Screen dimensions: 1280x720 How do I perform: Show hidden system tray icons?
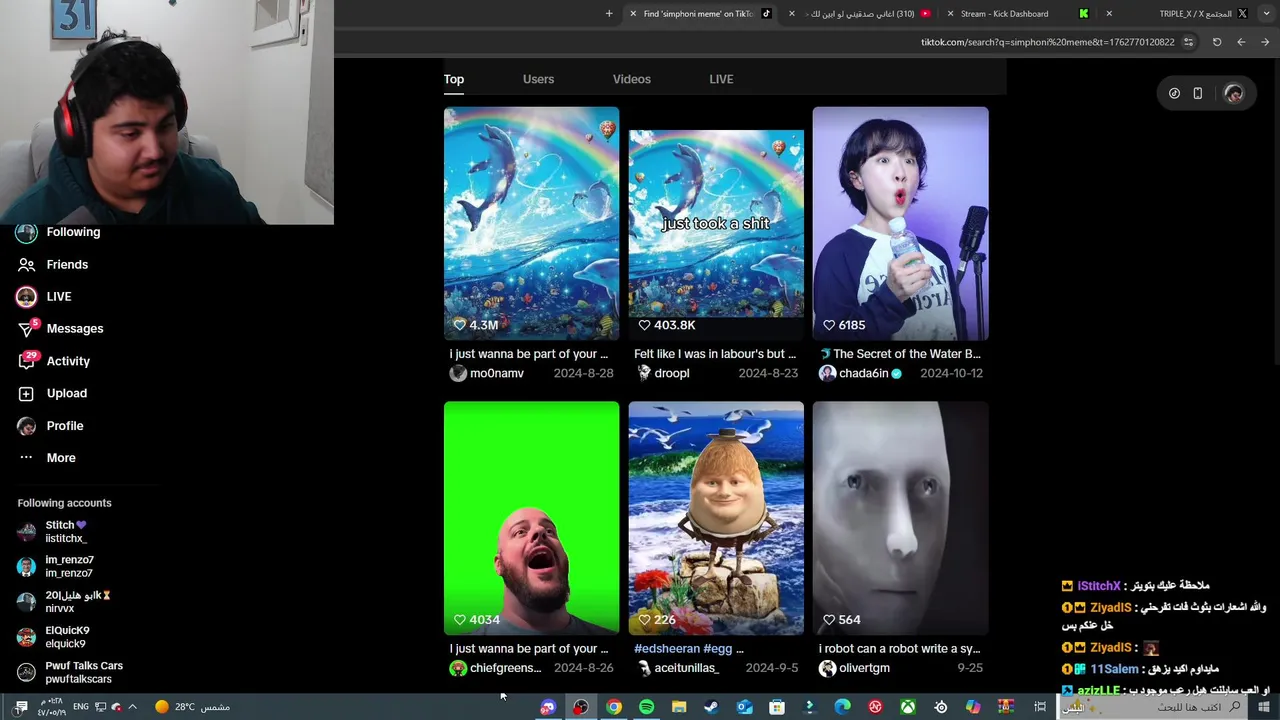point(132,707)
